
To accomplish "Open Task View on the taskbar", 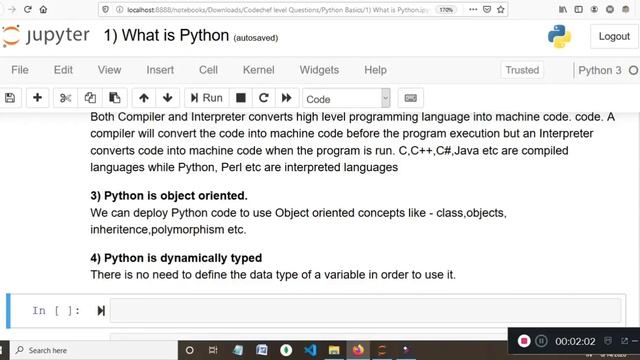I will pos(213,350).
